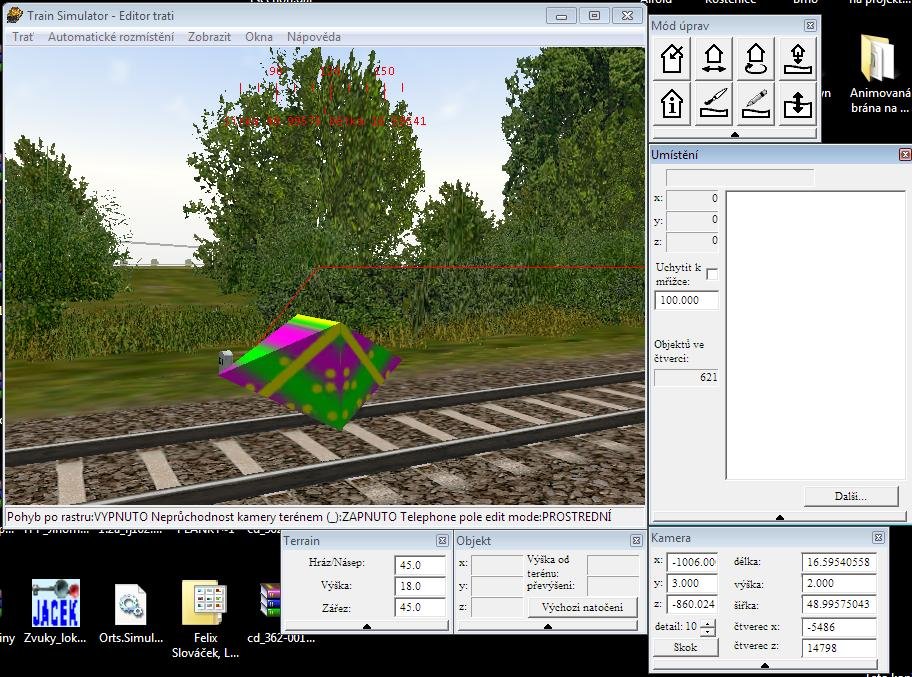Close the Terrain panel
Screen dimensions: 912x677
click(x=442, y=541)
